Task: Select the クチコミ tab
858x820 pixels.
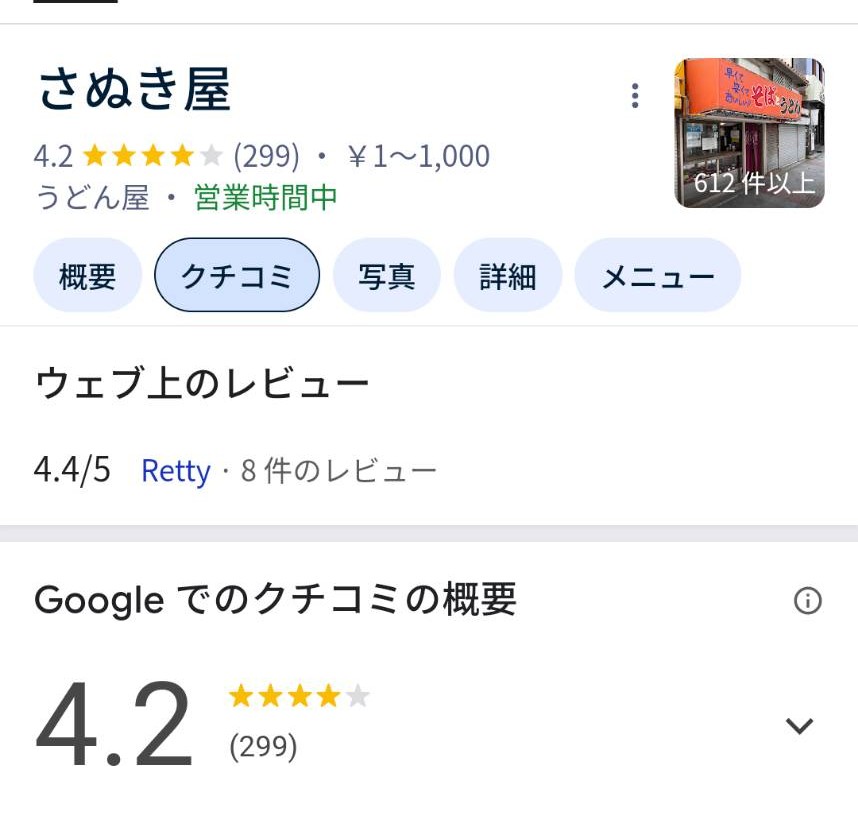Action: click(x=237, y=275)
